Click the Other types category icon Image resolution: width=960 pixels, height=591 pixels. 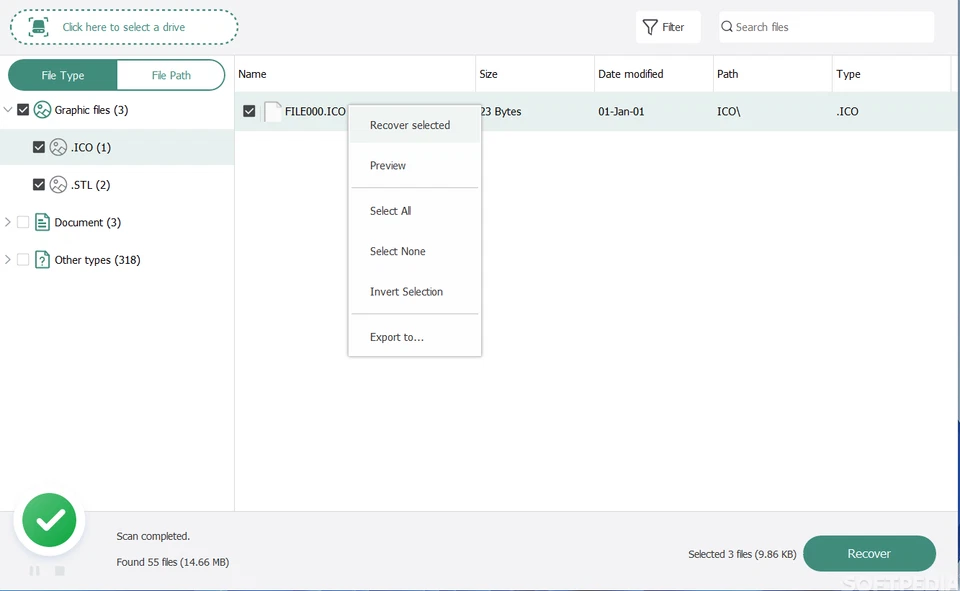[x=42, y=260]
